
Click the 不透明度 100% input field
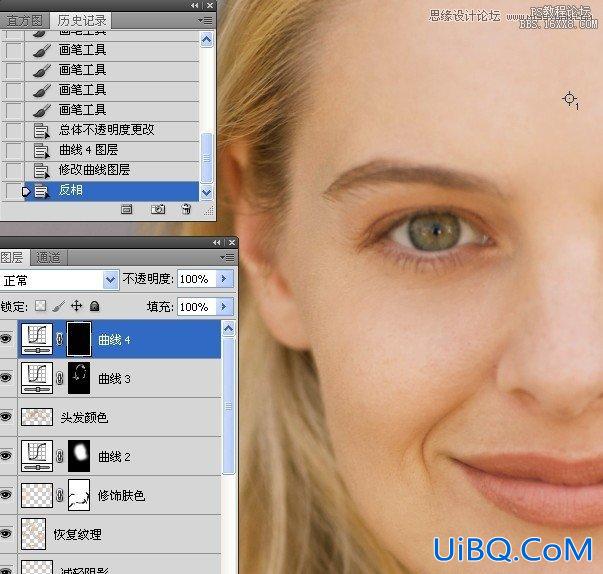[197, 279]
